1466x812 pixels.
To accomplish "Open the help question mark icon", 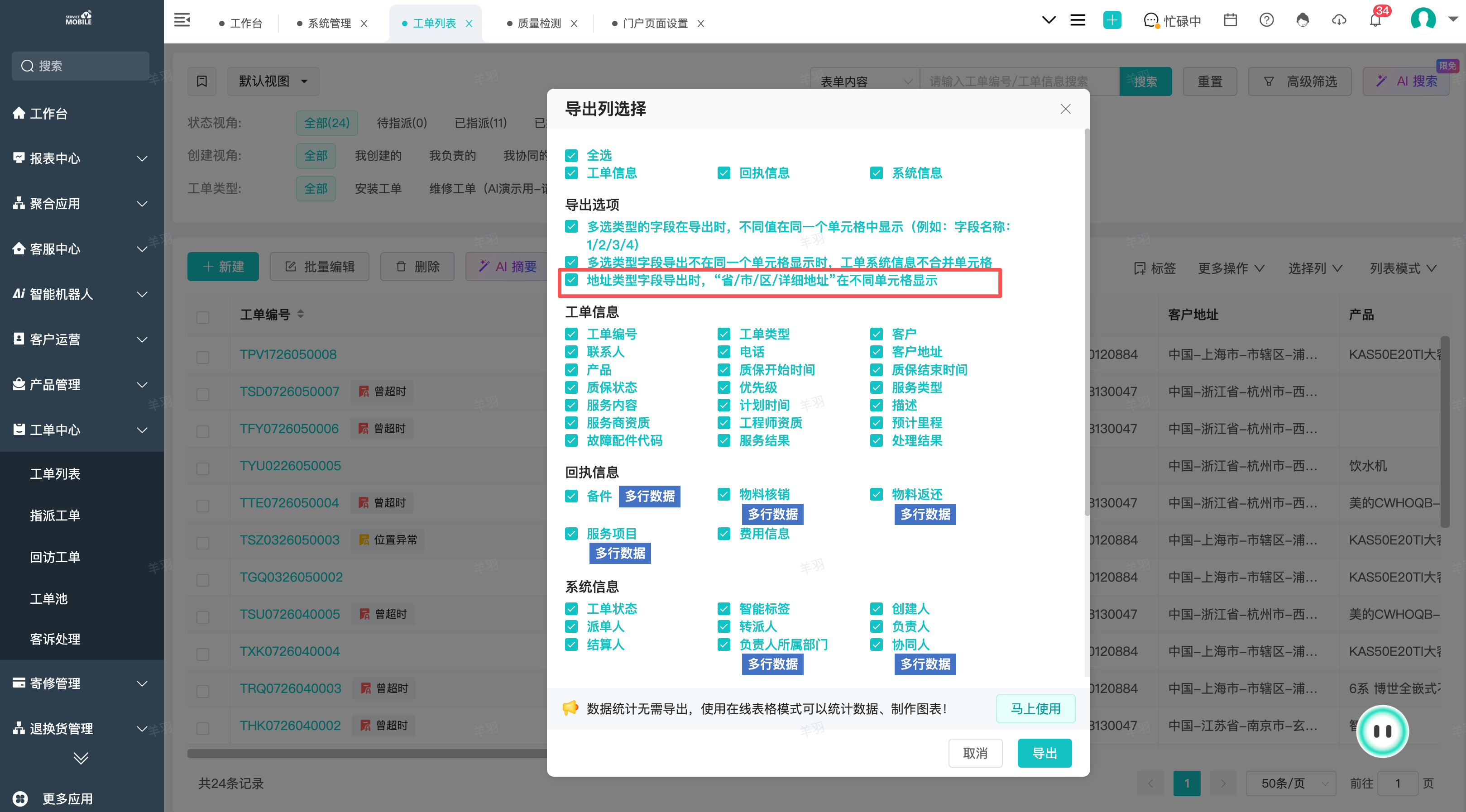I will tap(1266, 20).
